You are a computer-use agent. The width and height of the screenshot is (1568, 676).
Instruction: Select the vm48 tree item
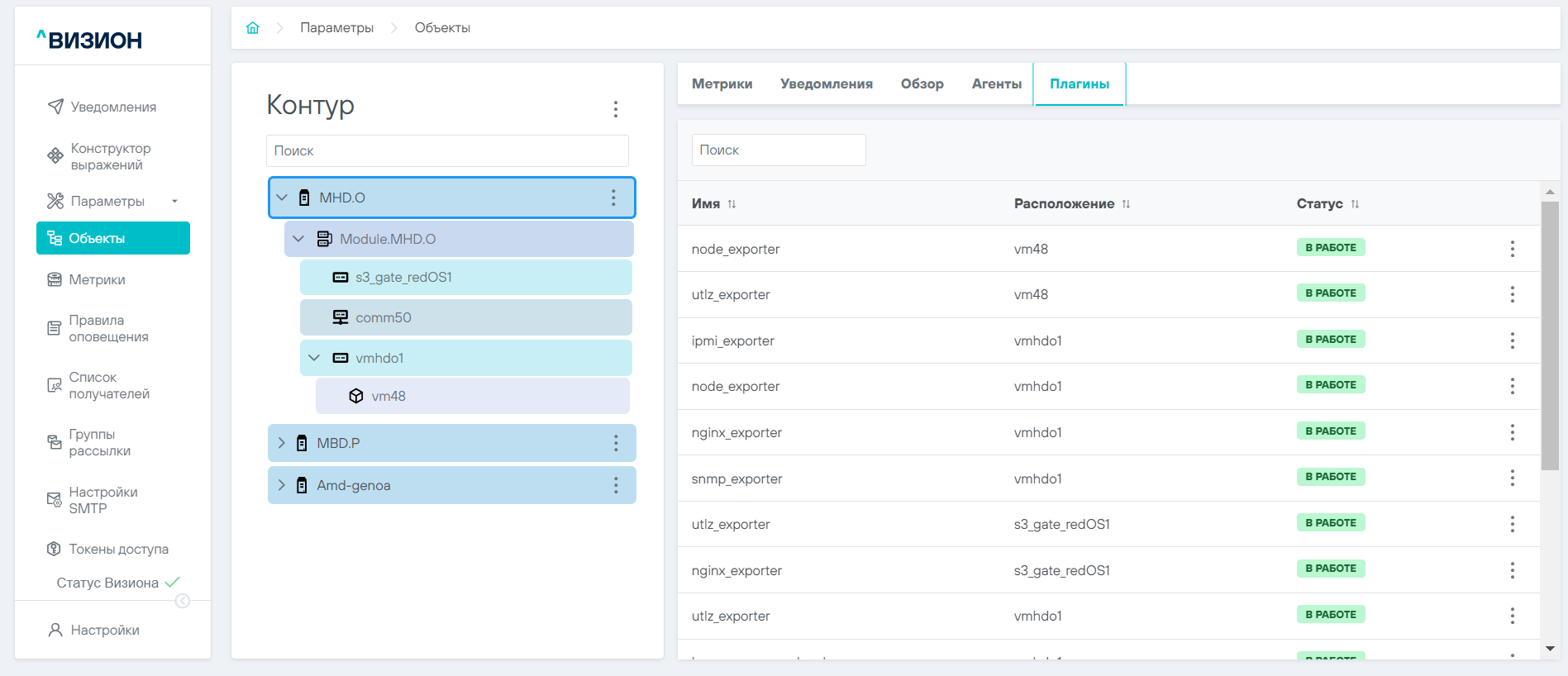pos(388,396)
